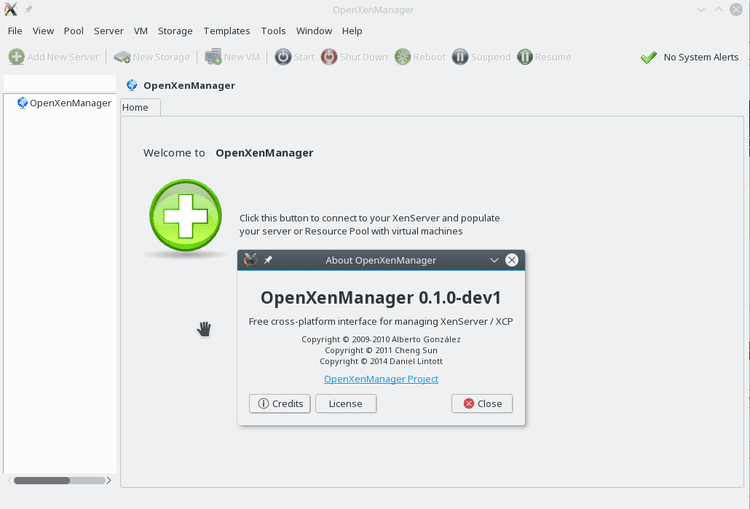Click the About dialog minimize chevron
Viewport: 750px width, 509px height.
pos(494,260)
